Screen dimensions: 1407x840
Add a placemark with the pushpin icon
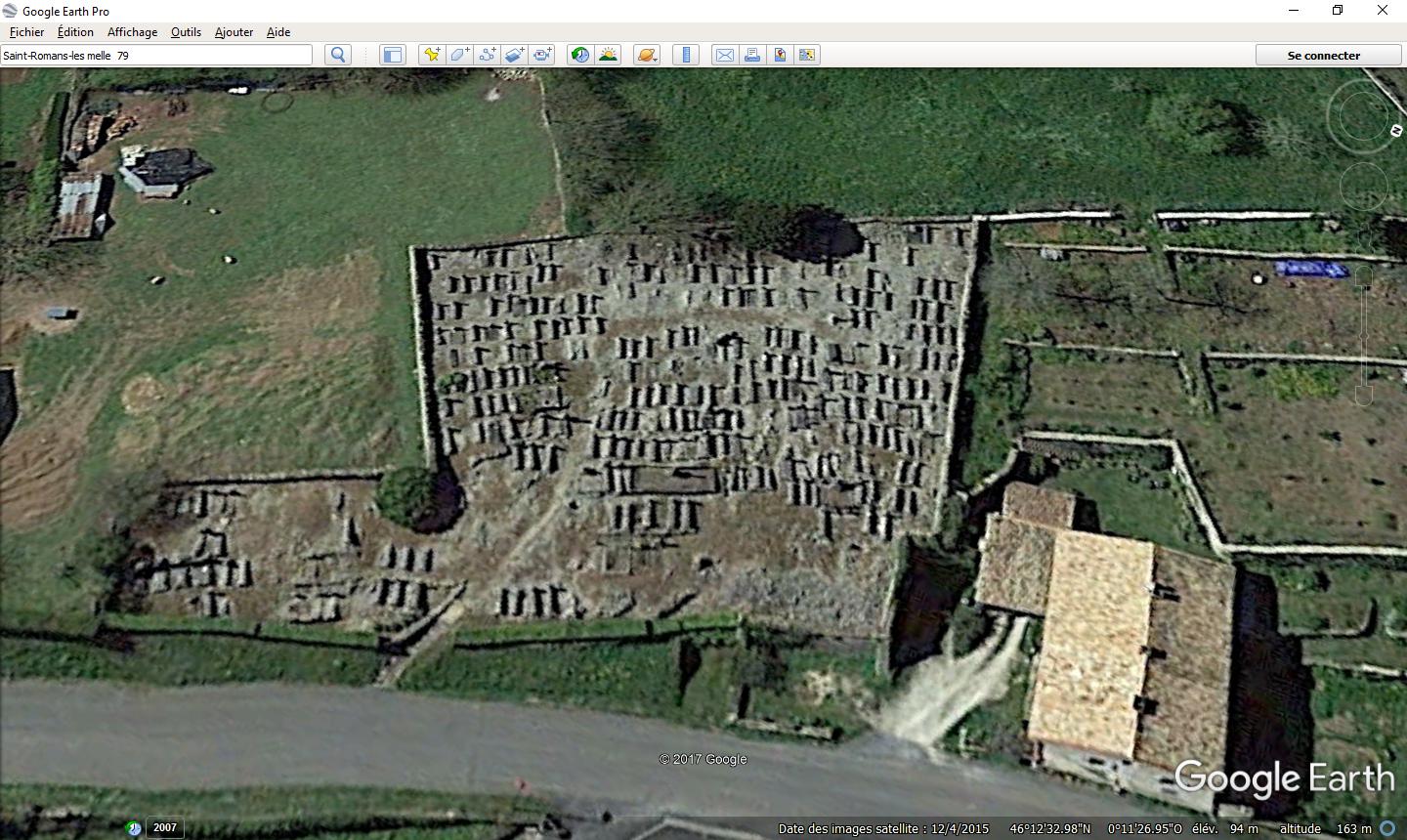431,55
